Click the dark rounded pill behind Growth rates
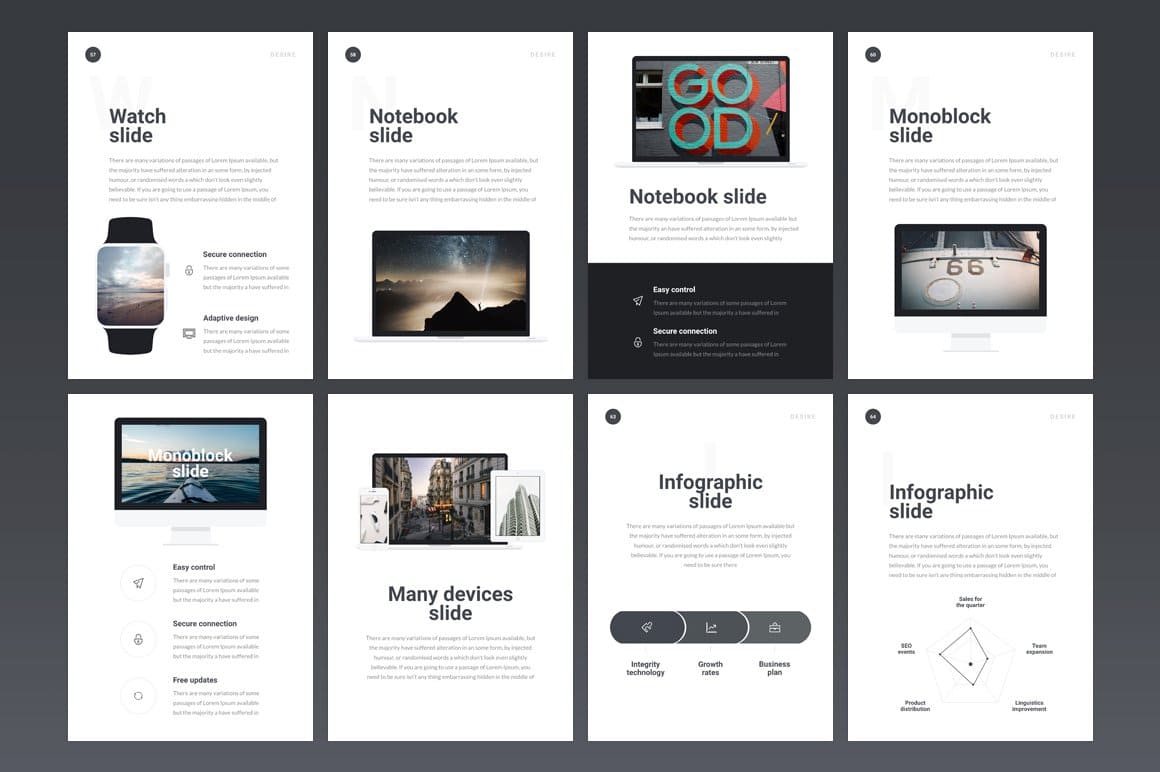Viewport: 1160px width, 772px height. [711, 627]
